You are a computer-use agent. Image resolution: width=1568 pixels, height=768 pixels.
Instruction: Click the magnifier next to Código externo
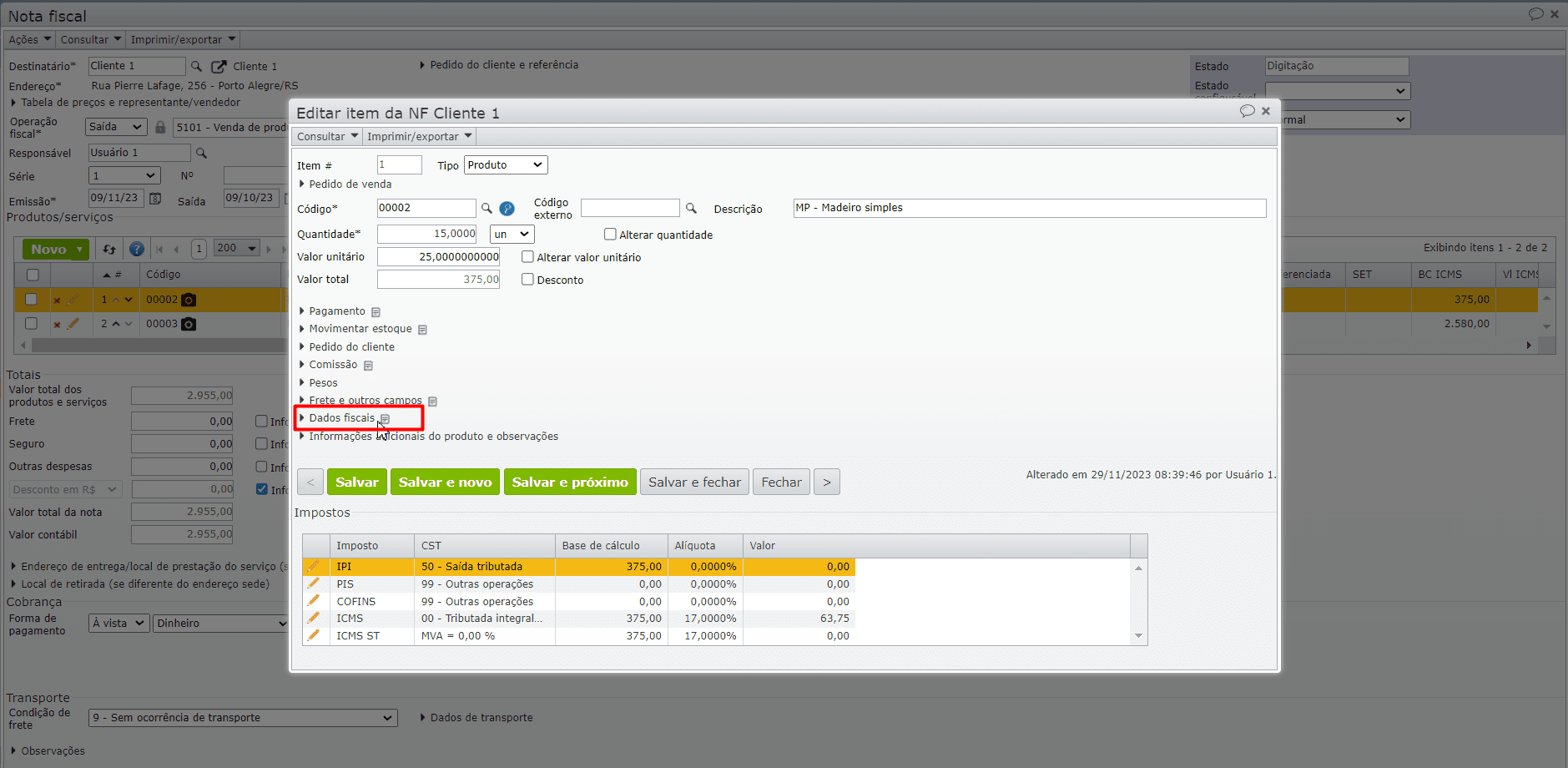(x=691, y=208)
